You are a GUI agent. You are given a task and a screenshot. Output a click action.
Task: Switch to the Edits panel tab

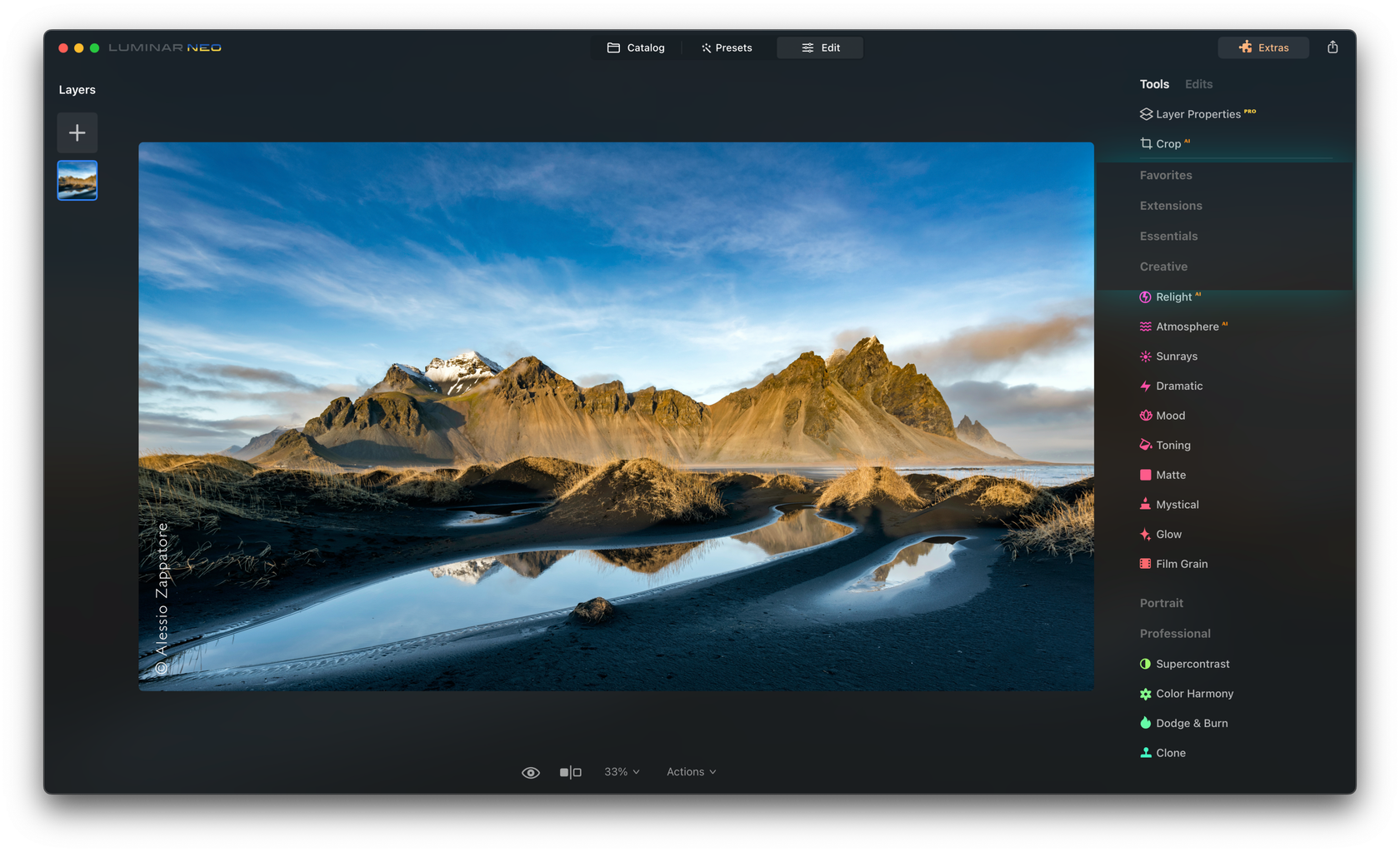point(1198,83)
